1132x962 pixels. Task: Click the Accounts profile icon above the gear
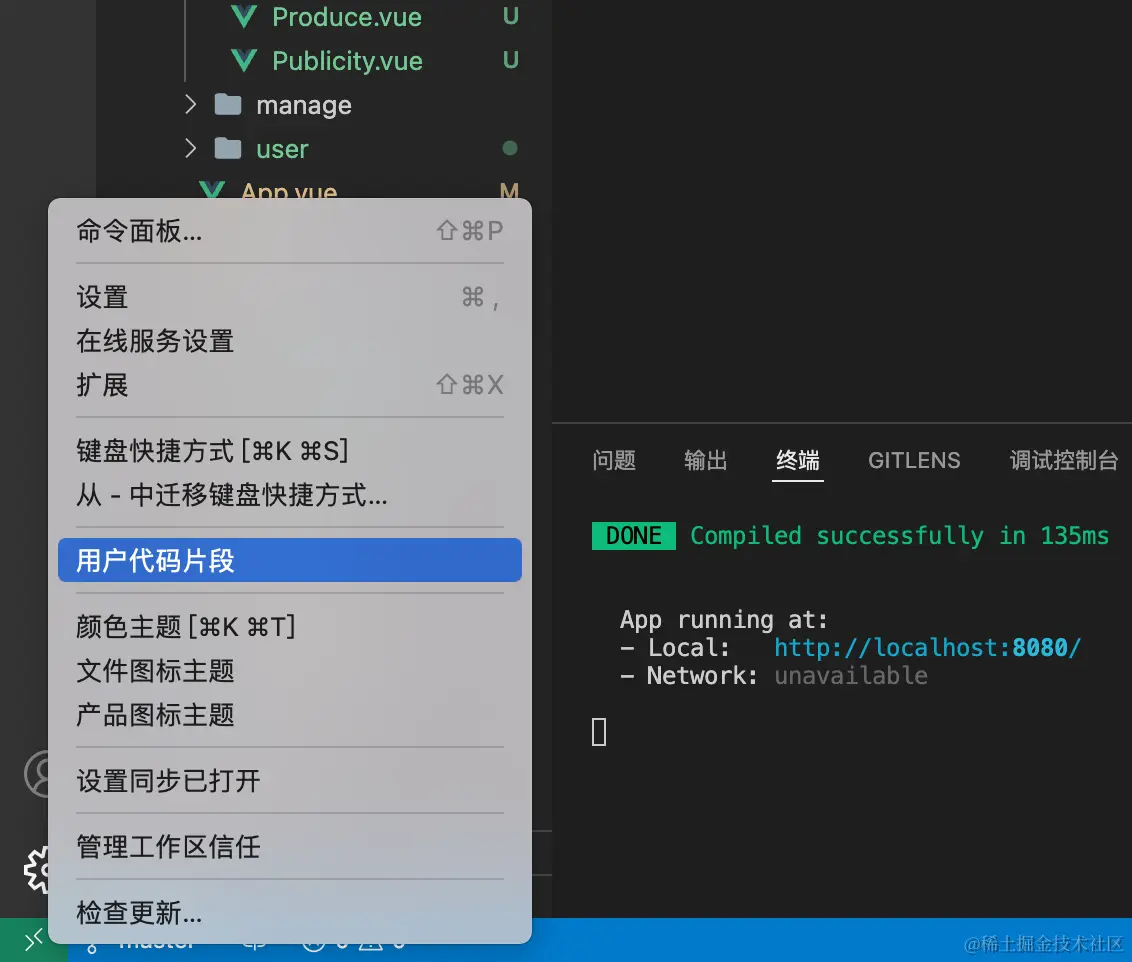38,773
